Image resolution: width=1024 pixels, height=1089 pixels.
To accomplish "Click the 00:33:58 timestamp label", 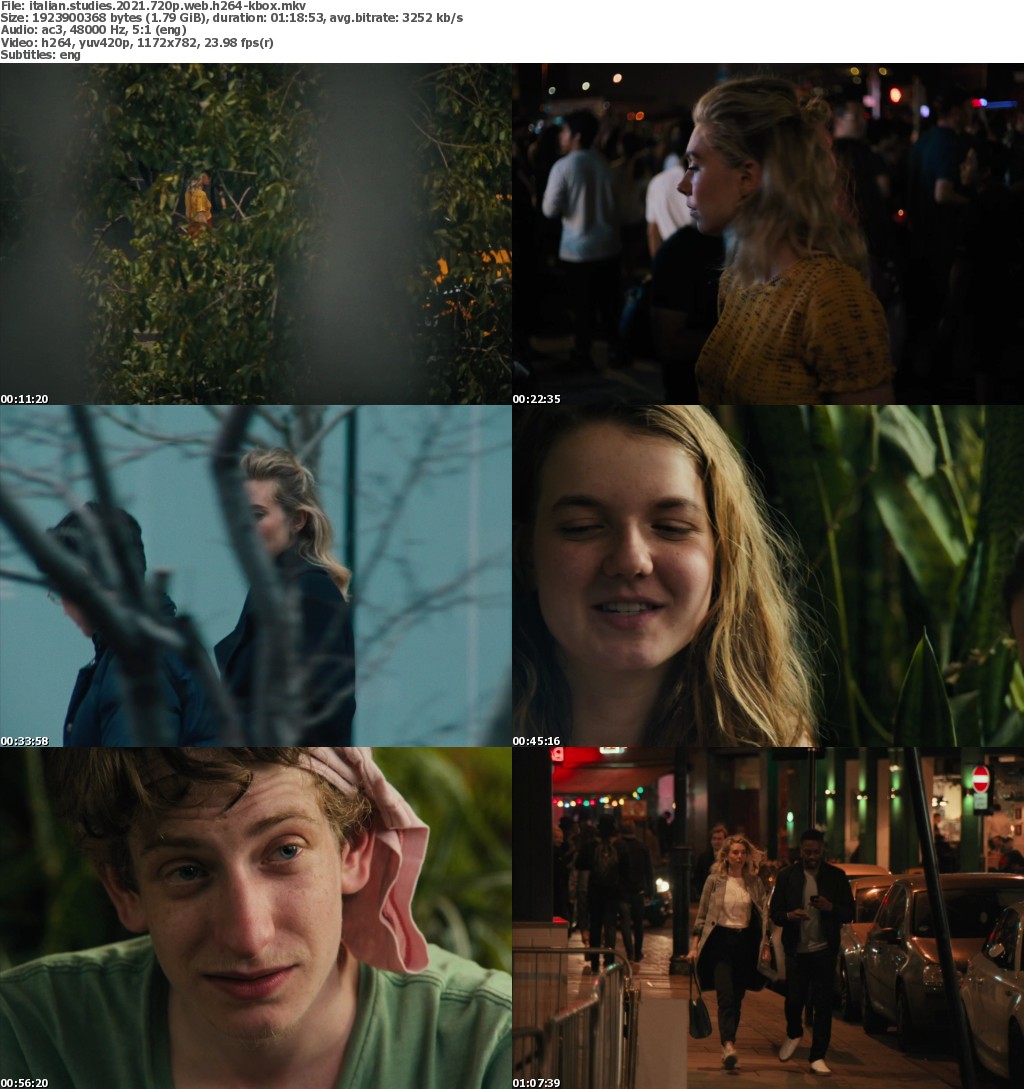I will coord(24,741).
